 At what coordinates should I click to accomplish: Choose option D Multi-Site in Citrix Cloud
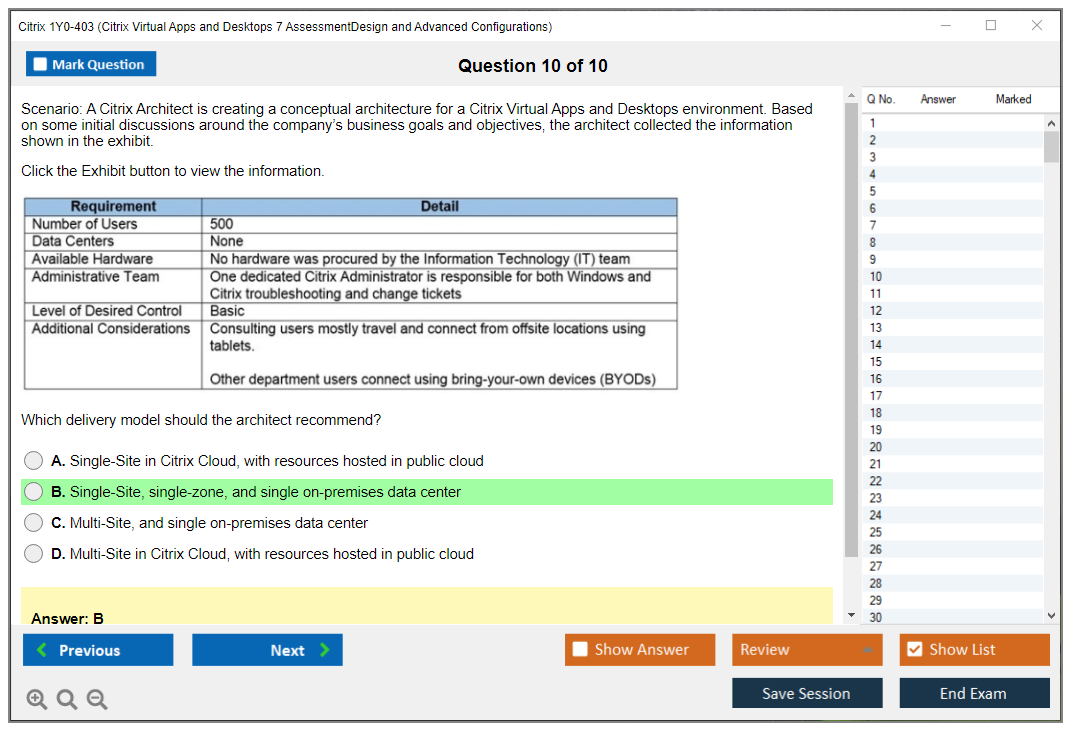[x=34, y=554]
